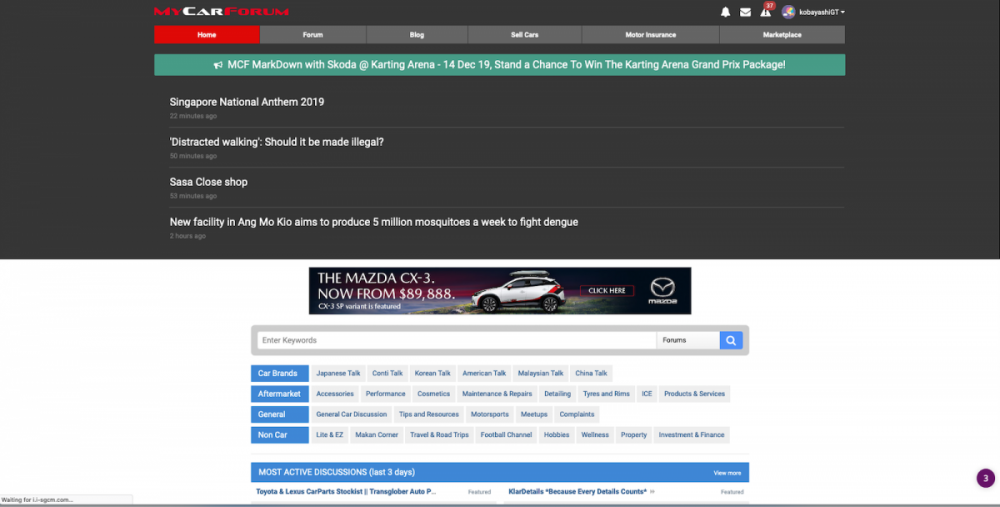Click the MCF MarkDown Skoda announcement banner
Viewport: 1000px width, 507px height.
499,65
